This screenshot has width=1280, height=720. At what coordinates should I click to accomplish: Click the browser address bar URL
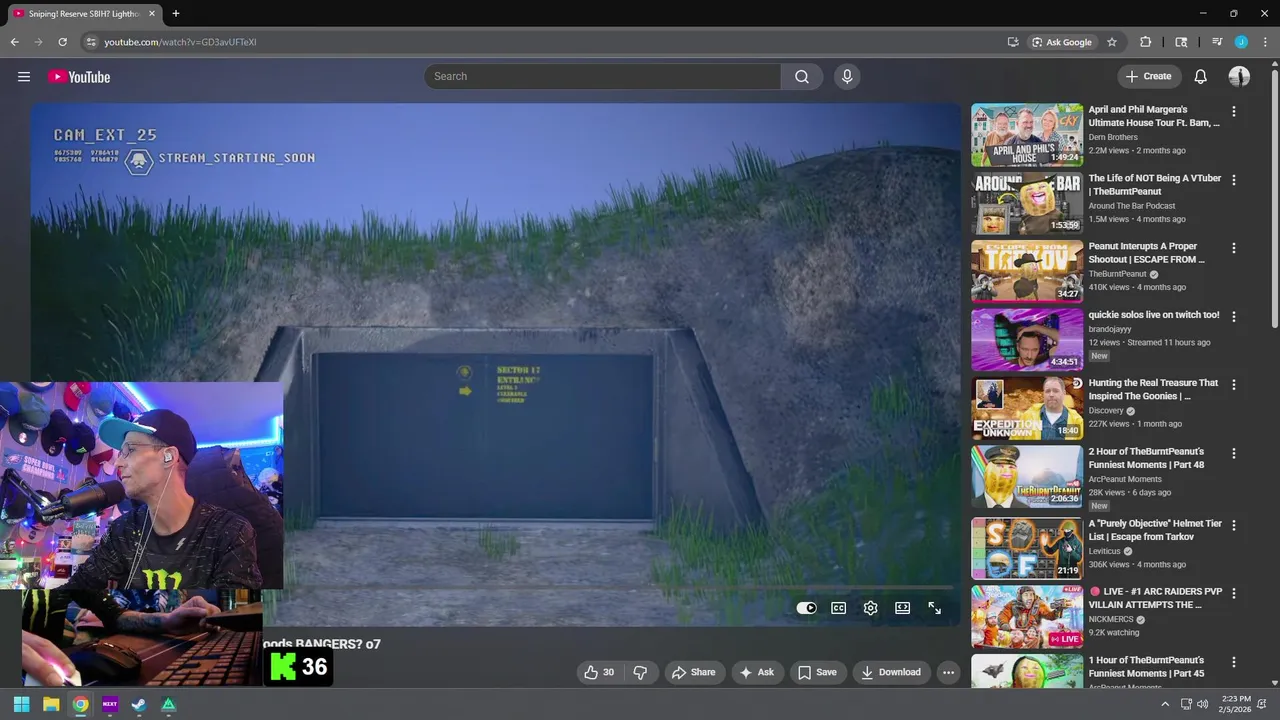180,42
